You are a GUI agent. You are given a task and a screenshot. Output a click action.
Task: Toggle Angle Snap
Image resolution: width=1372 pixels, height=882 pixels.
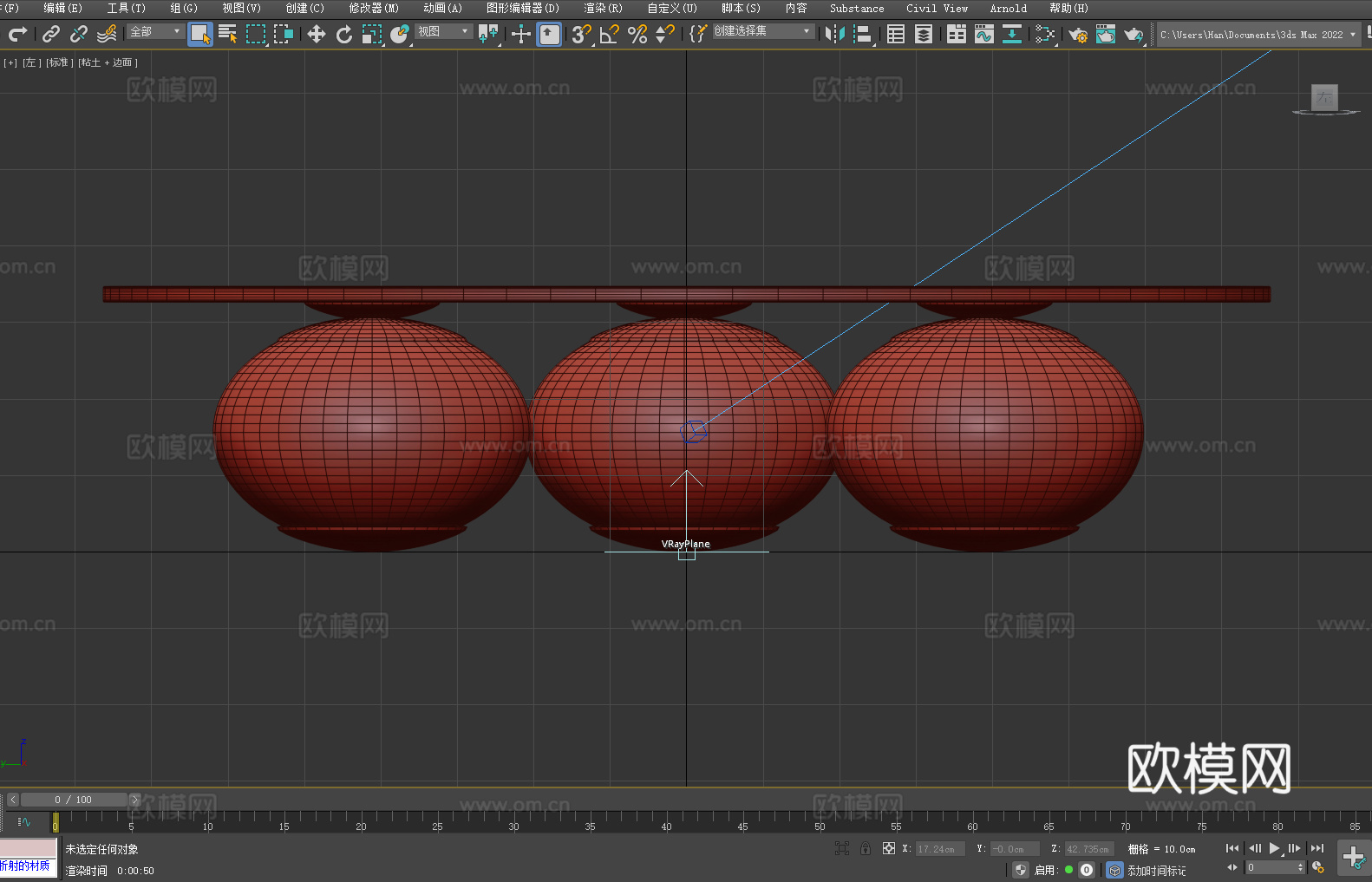(610, 34)
